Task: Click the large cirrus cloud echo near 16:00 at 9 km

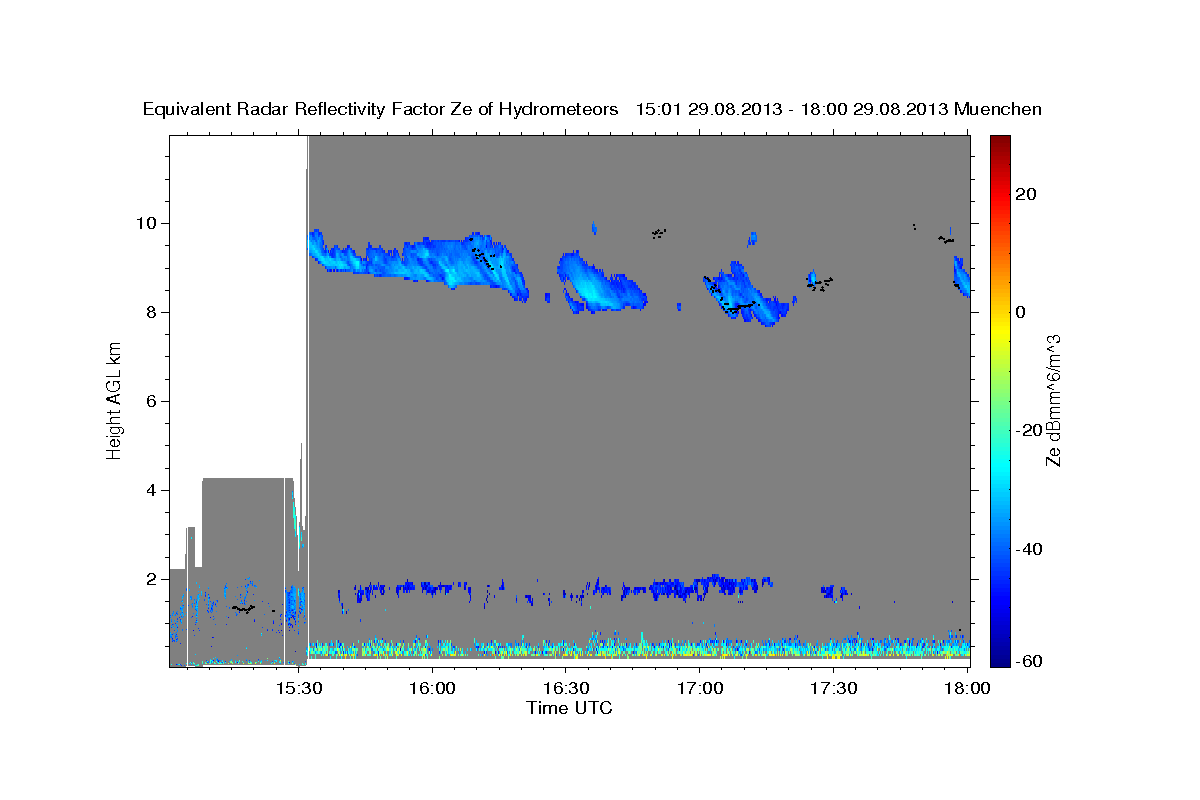Action: 420,262
